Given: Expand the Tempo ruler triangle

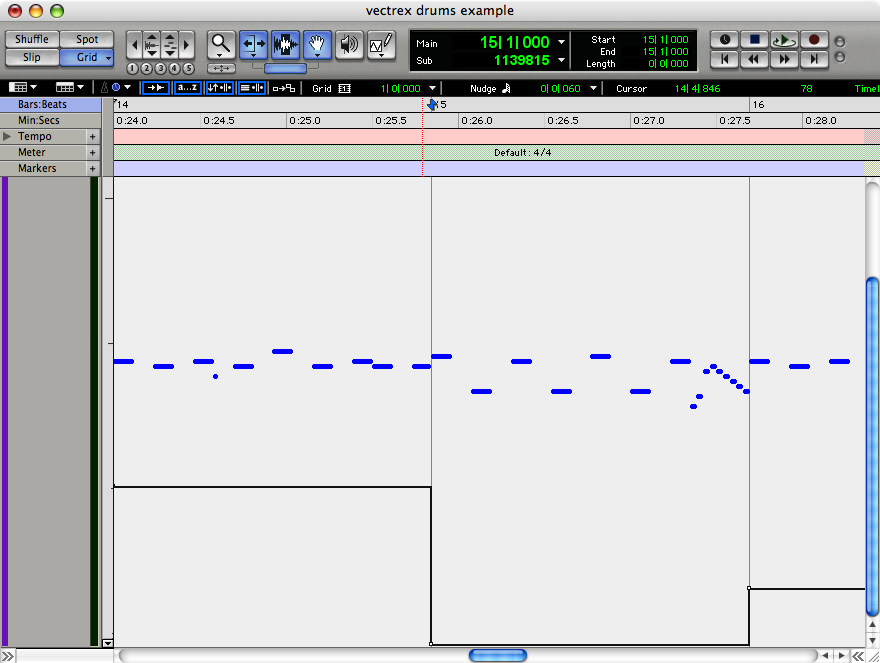Looking at the screenshot, I should tap(7, 136).
